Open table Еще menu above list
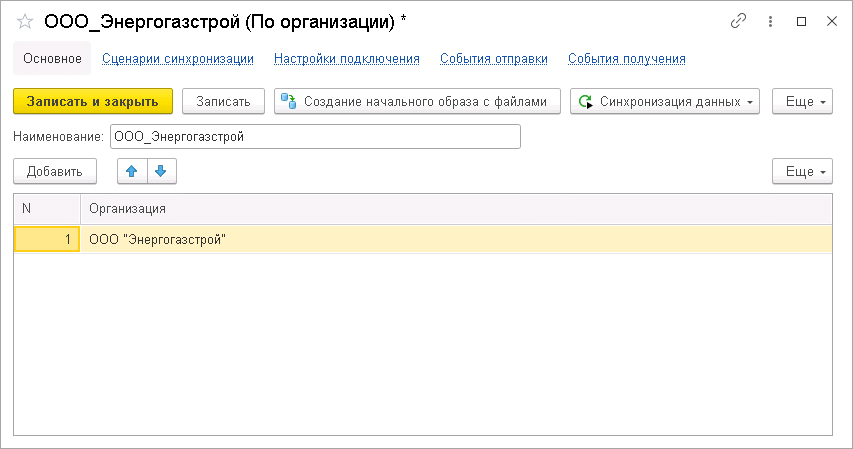853x449 pixels. point(802,171)
